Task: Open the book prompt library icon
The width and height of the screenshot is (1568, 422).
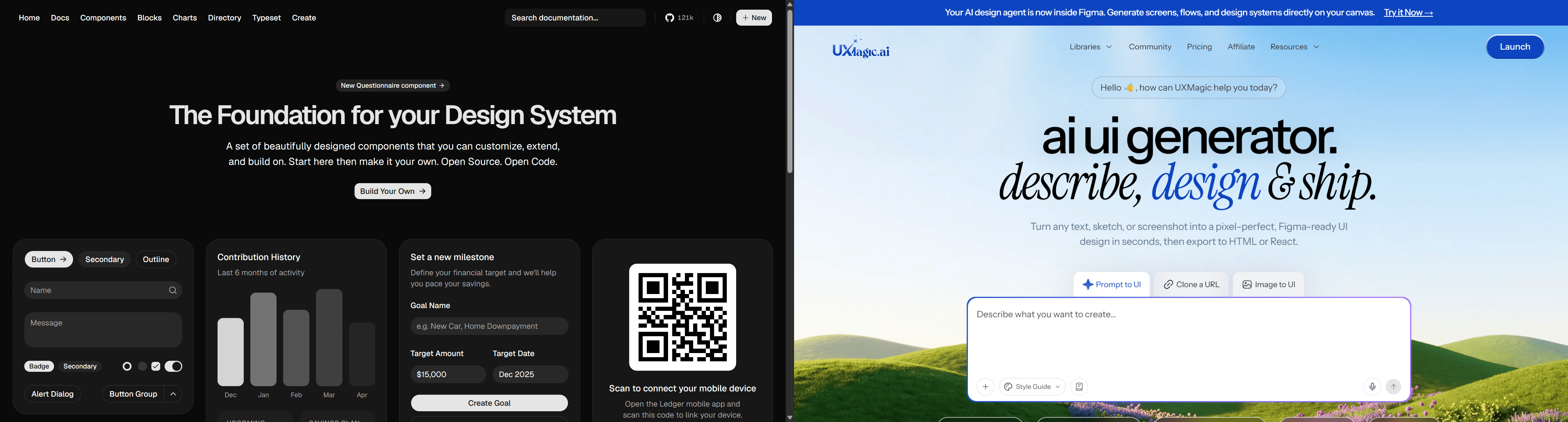Action: (1079, 387)
